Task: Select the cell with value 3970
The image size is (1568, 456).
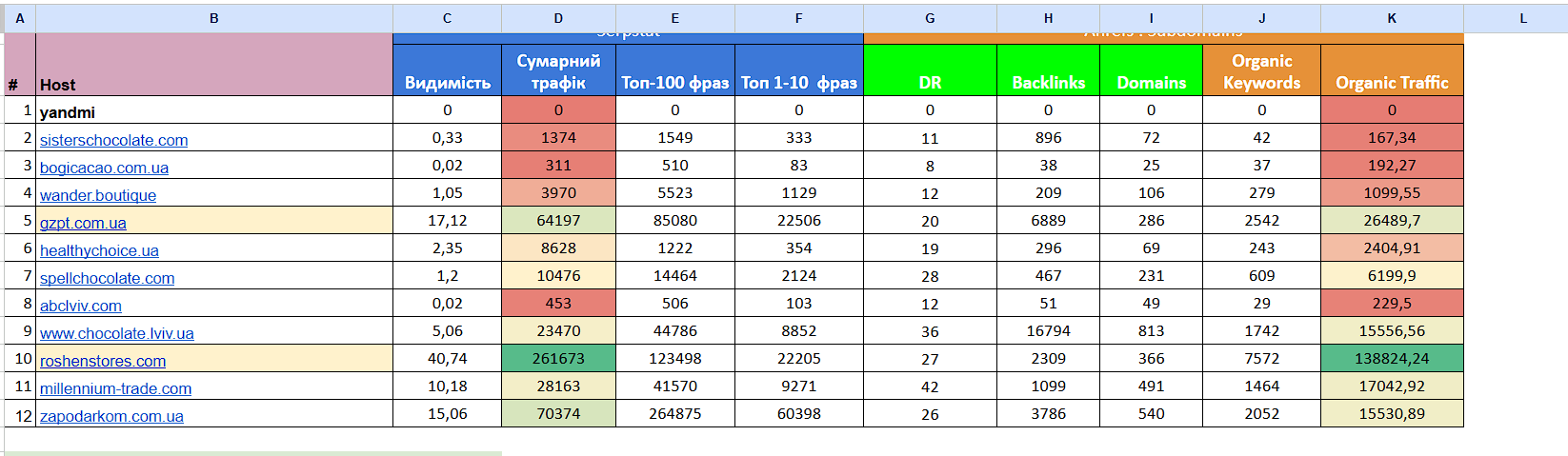Action: click(x=558, y=193)
